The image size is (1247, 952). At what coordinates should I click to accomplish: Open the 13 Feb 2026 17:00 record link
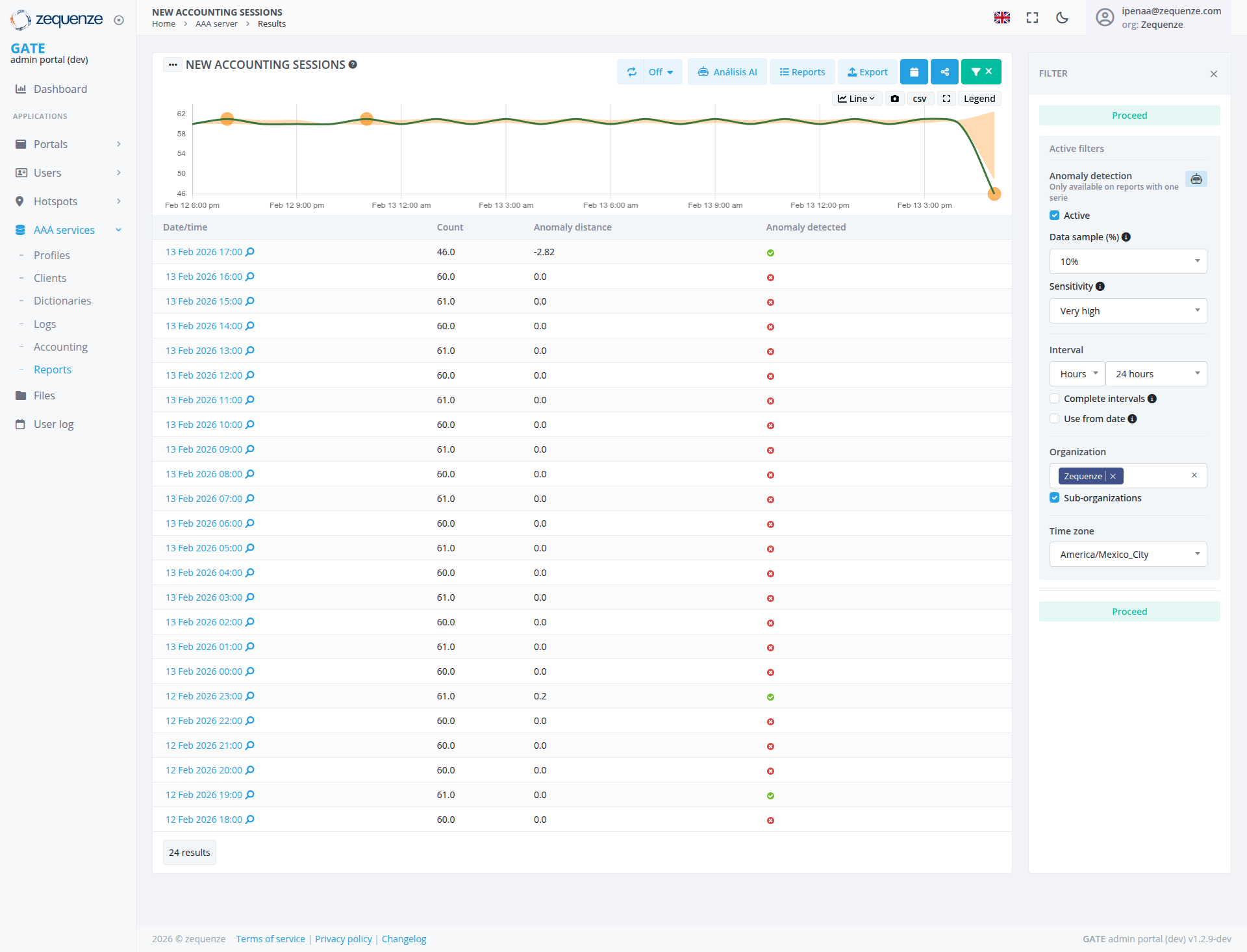coord(203,251)
